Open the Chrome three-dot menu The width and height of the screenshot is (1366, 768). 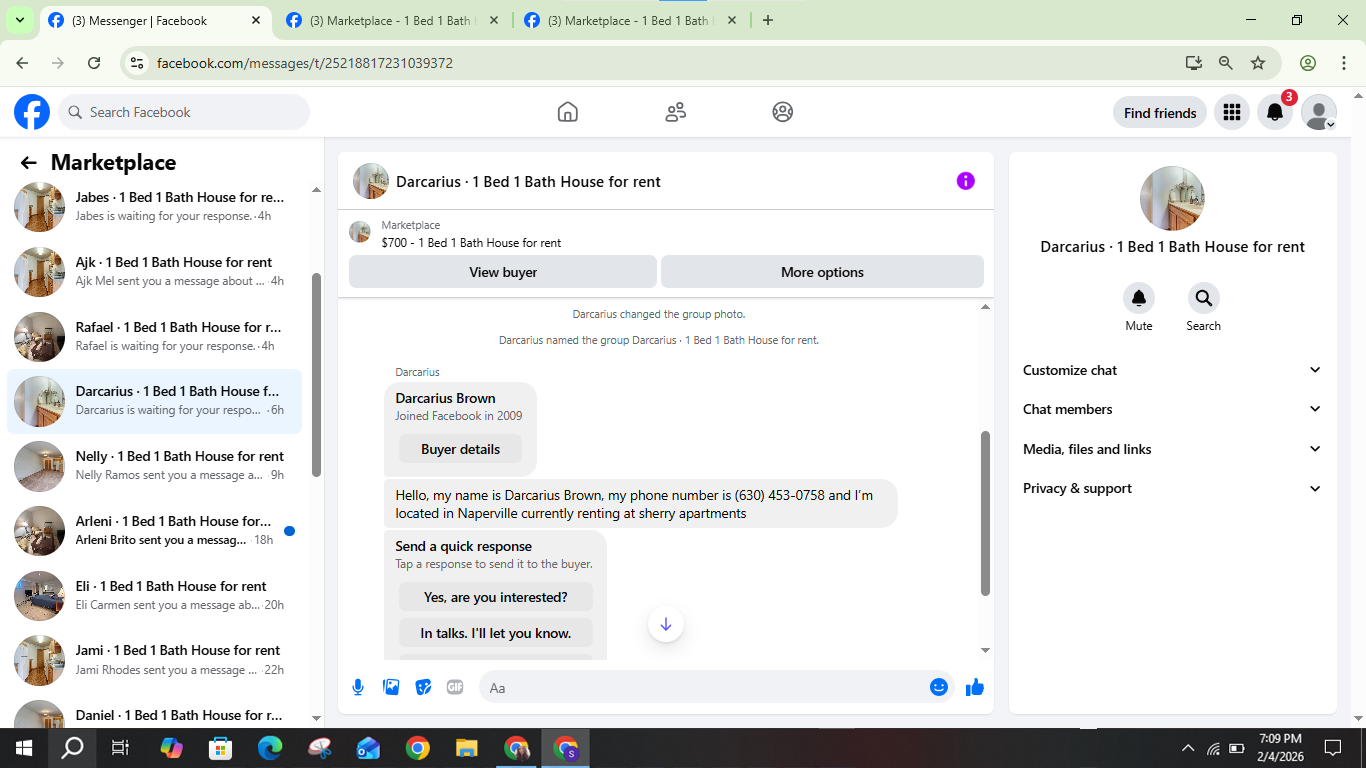pos(1343,62)
